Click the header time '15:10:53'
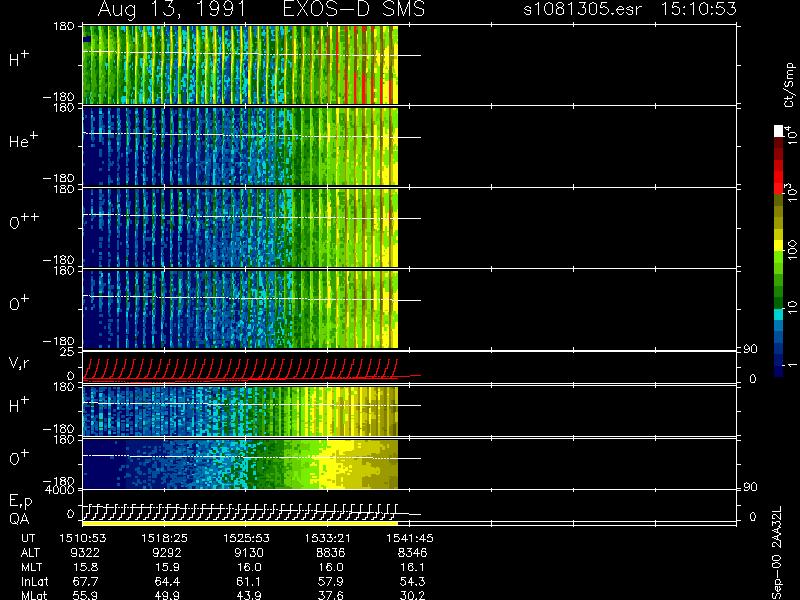The image size is (800, 600). coord(698,9)
